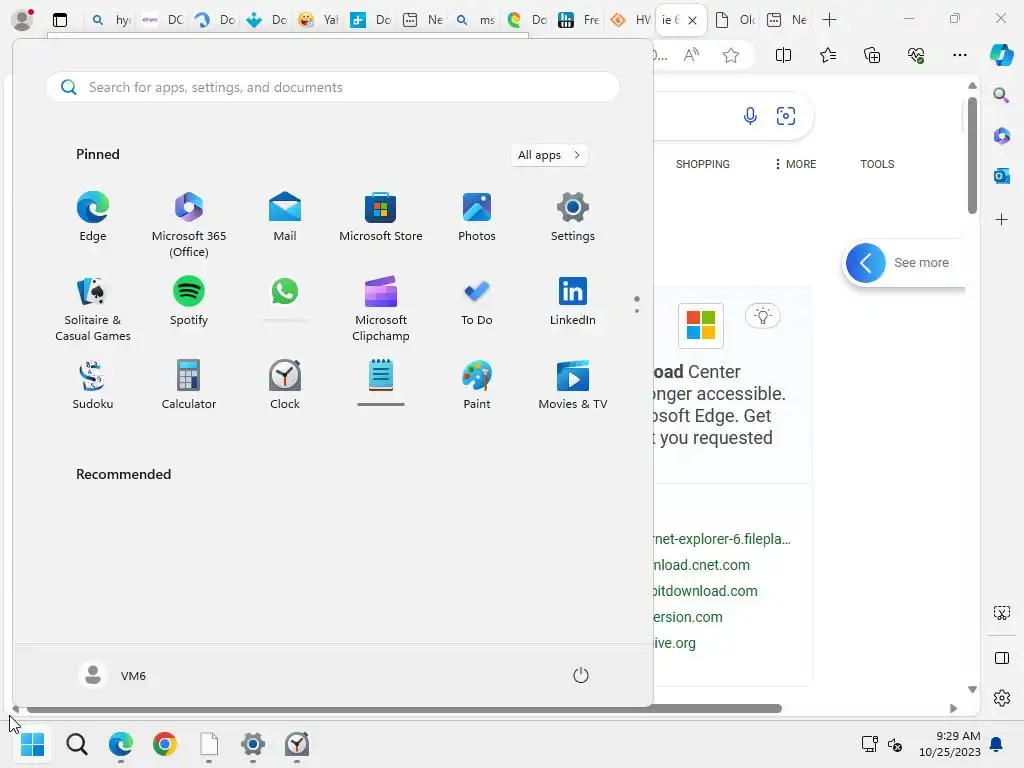Viewport: 1024px width, 768px height.
Task: Open Settings gear on the taskbar
Action: pos(253,744)
